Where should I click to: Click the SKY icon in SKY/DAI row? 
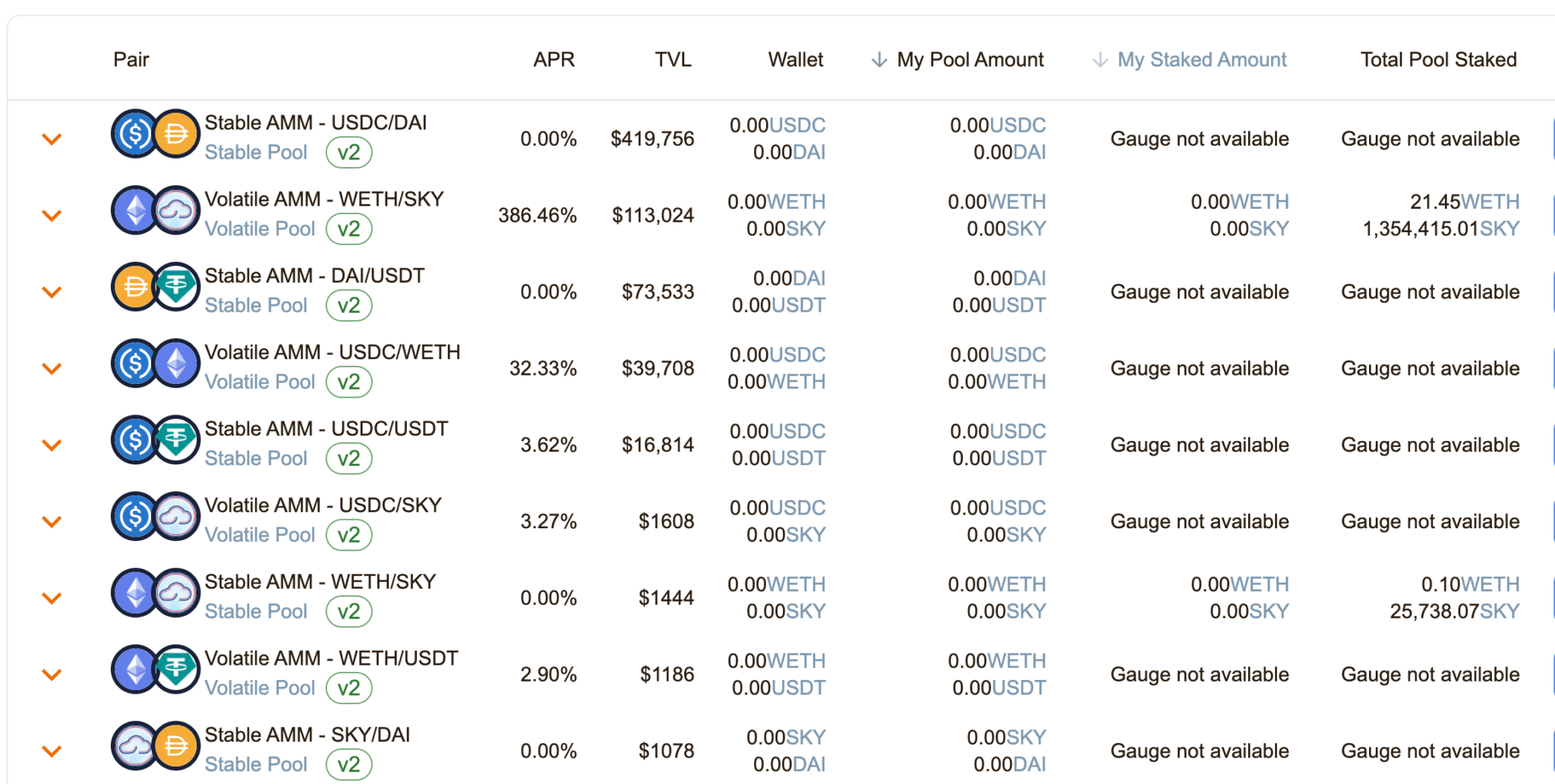[134, 747]
